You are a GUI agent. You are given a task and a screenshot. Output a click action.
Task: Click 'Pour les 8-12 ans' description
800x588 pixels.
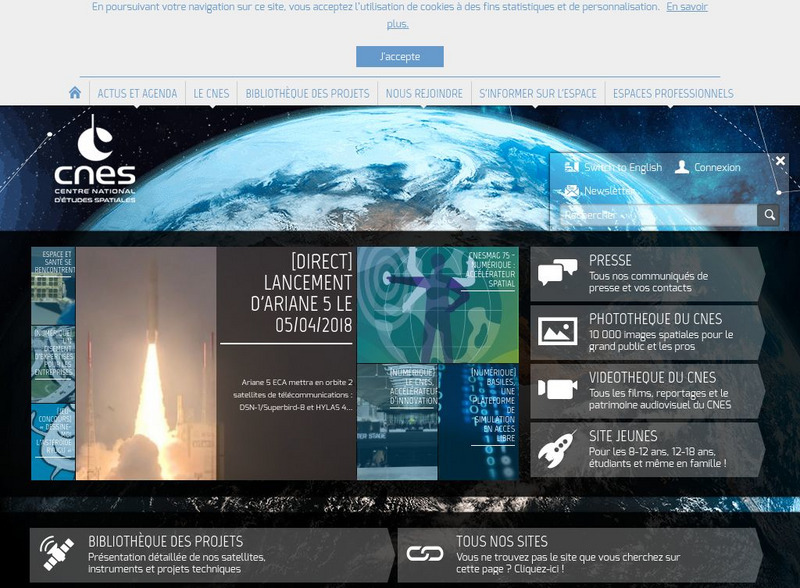pyautogui.click(x=657, y=458)
